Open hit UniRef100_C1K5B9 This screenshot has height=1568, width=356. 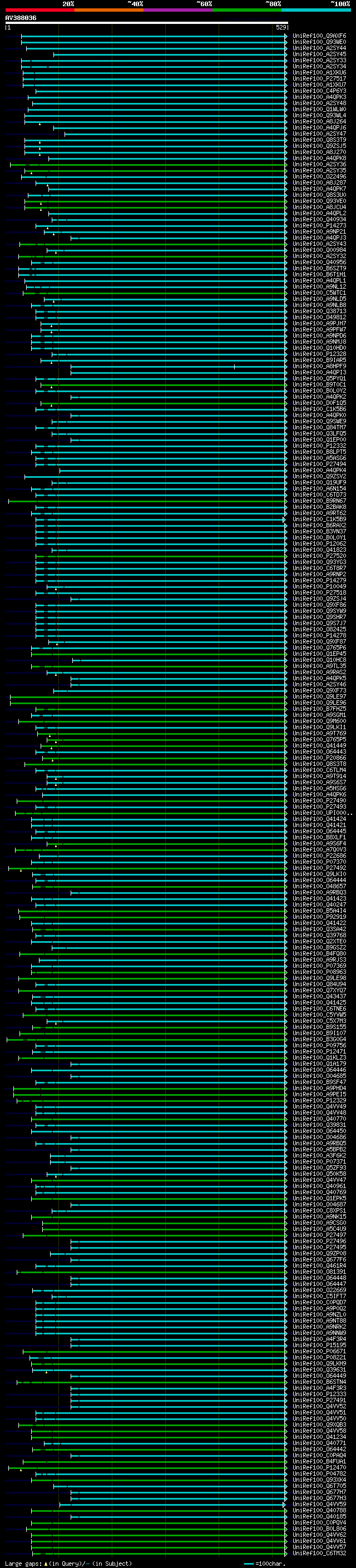pos(319,519)
